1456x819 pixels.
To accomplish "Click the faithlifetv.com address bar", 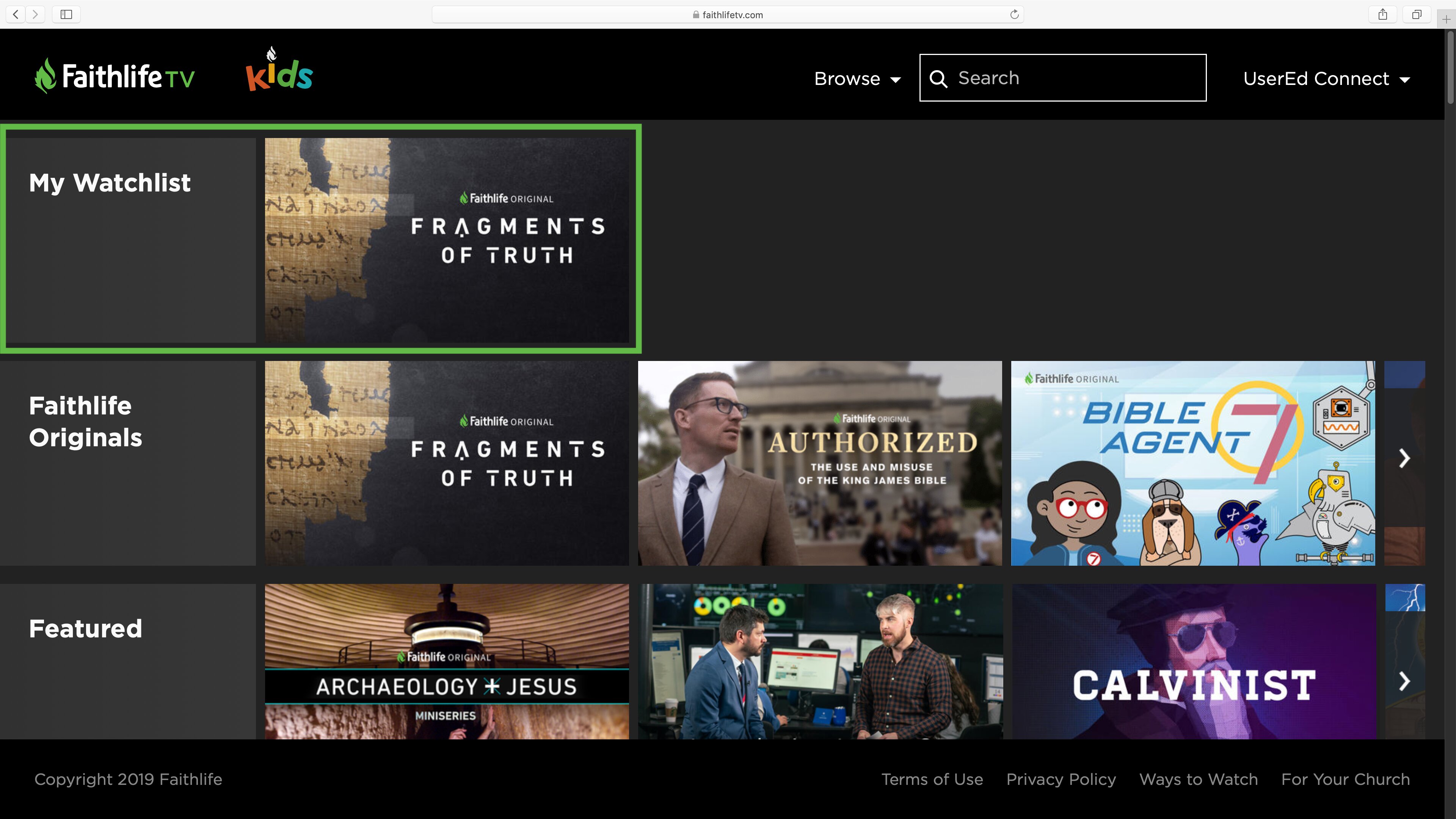I will [728, 15].
